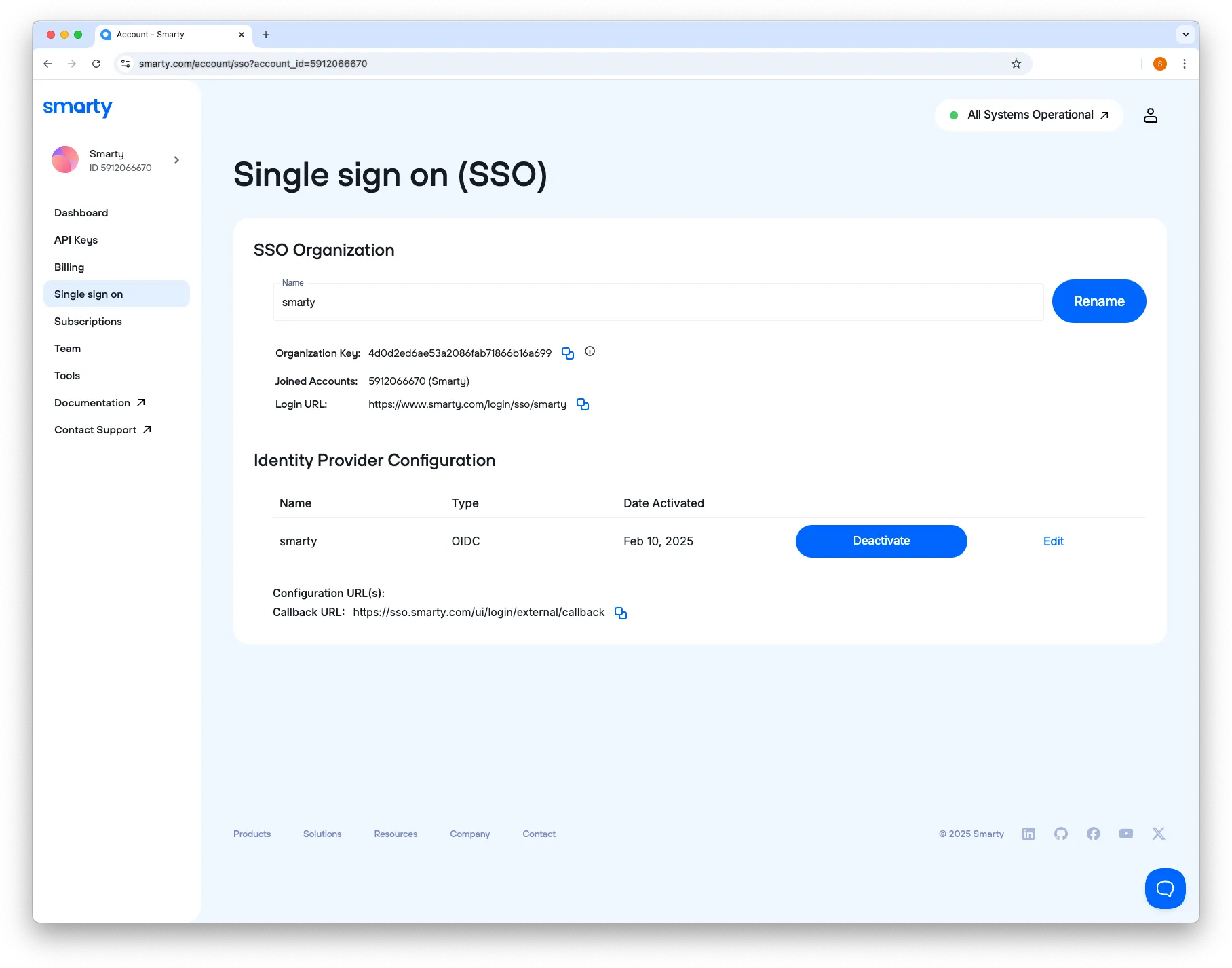Image resolution: width=1232 pixels, height=968 pixels.
Task: Deactivate the smarty identity provider
Action: coord(881,541)
